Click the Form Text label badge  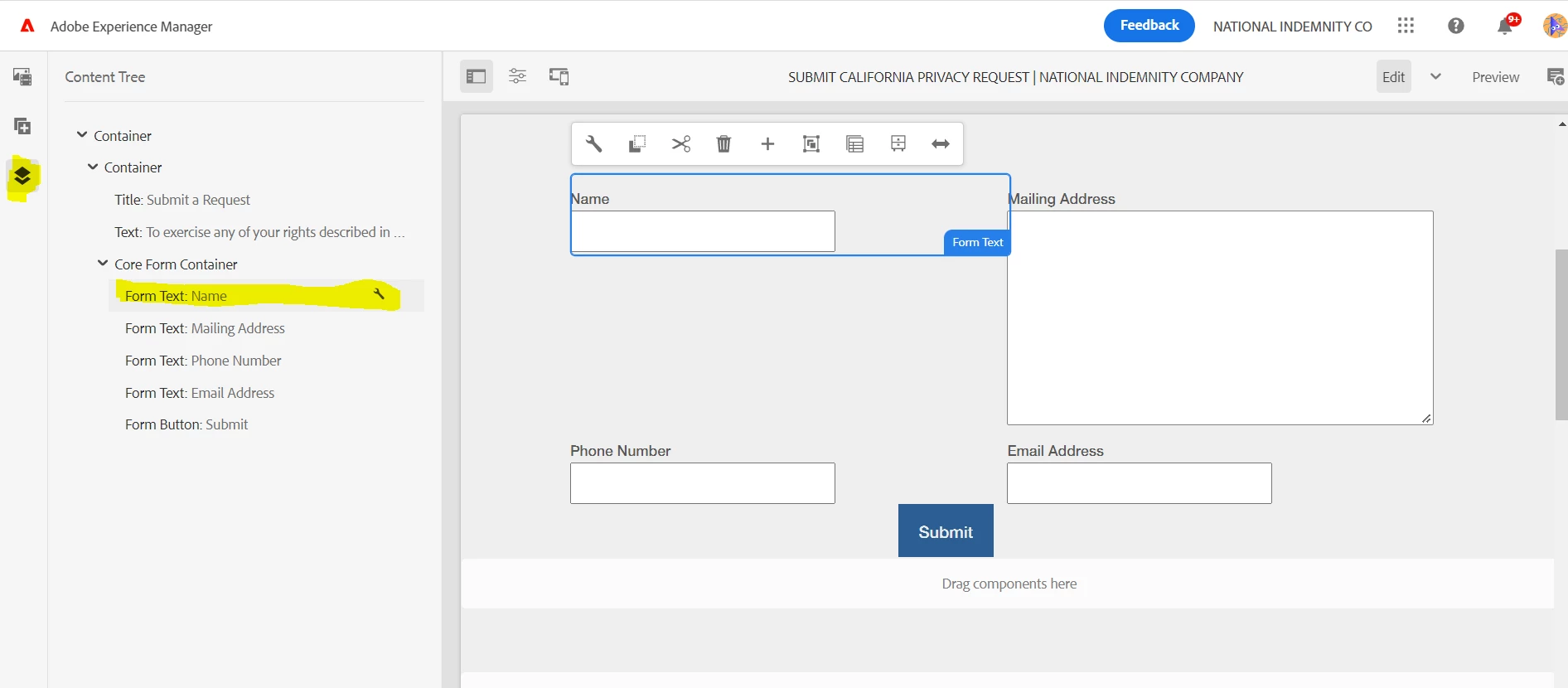tap(977, 242)
